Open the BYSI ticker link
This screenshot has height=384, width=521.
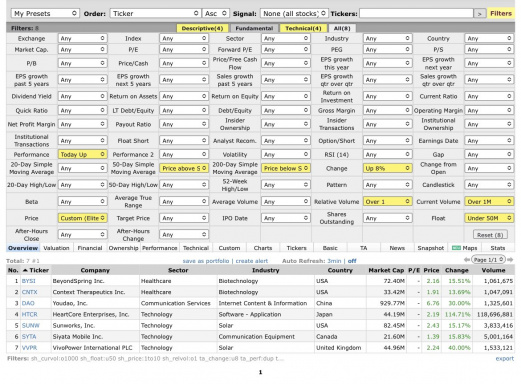pyautogui.click(x=28, y=281)
